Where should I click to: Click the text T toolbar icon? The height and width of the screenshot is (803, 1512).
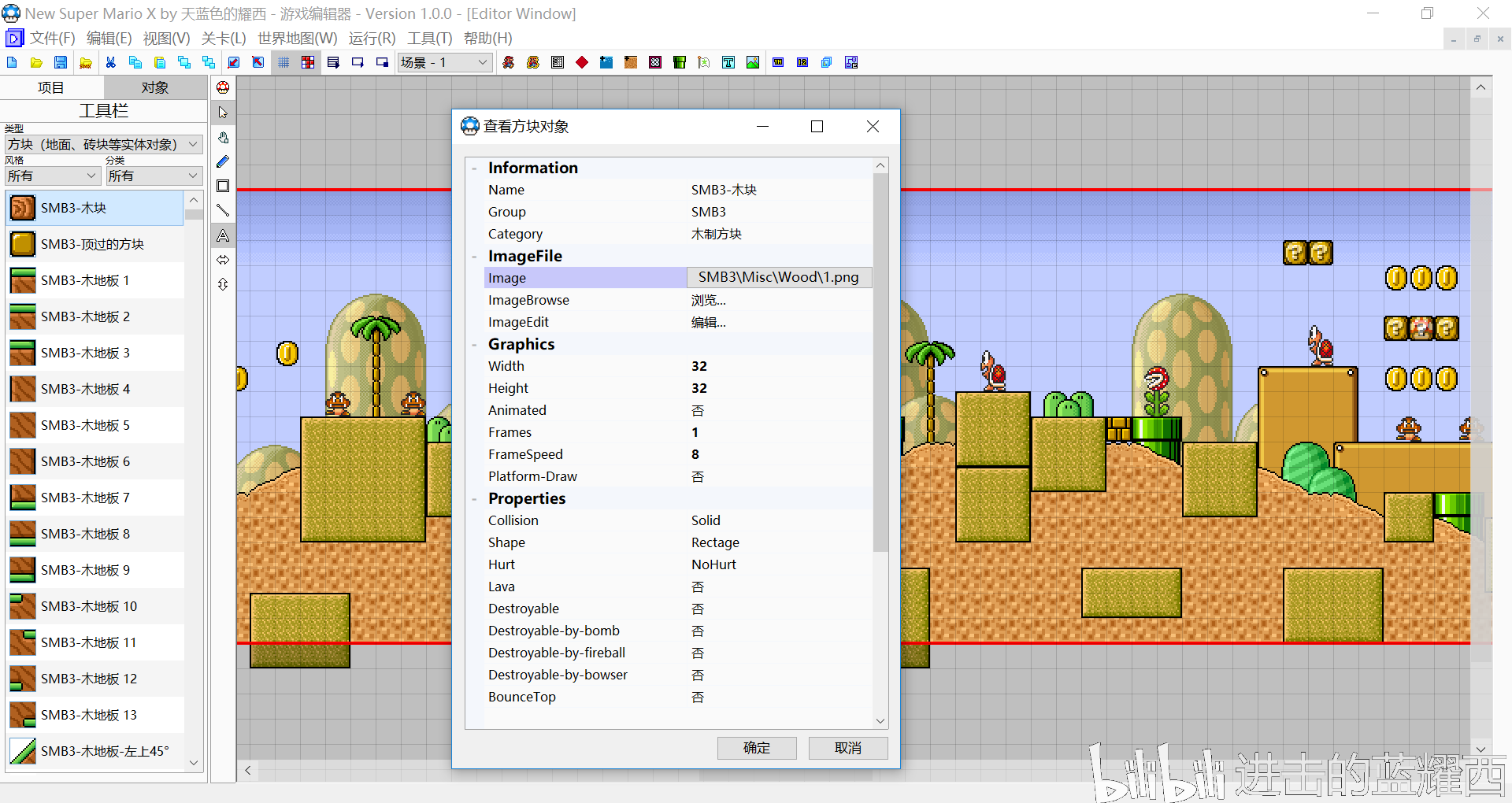coord(728,63)
